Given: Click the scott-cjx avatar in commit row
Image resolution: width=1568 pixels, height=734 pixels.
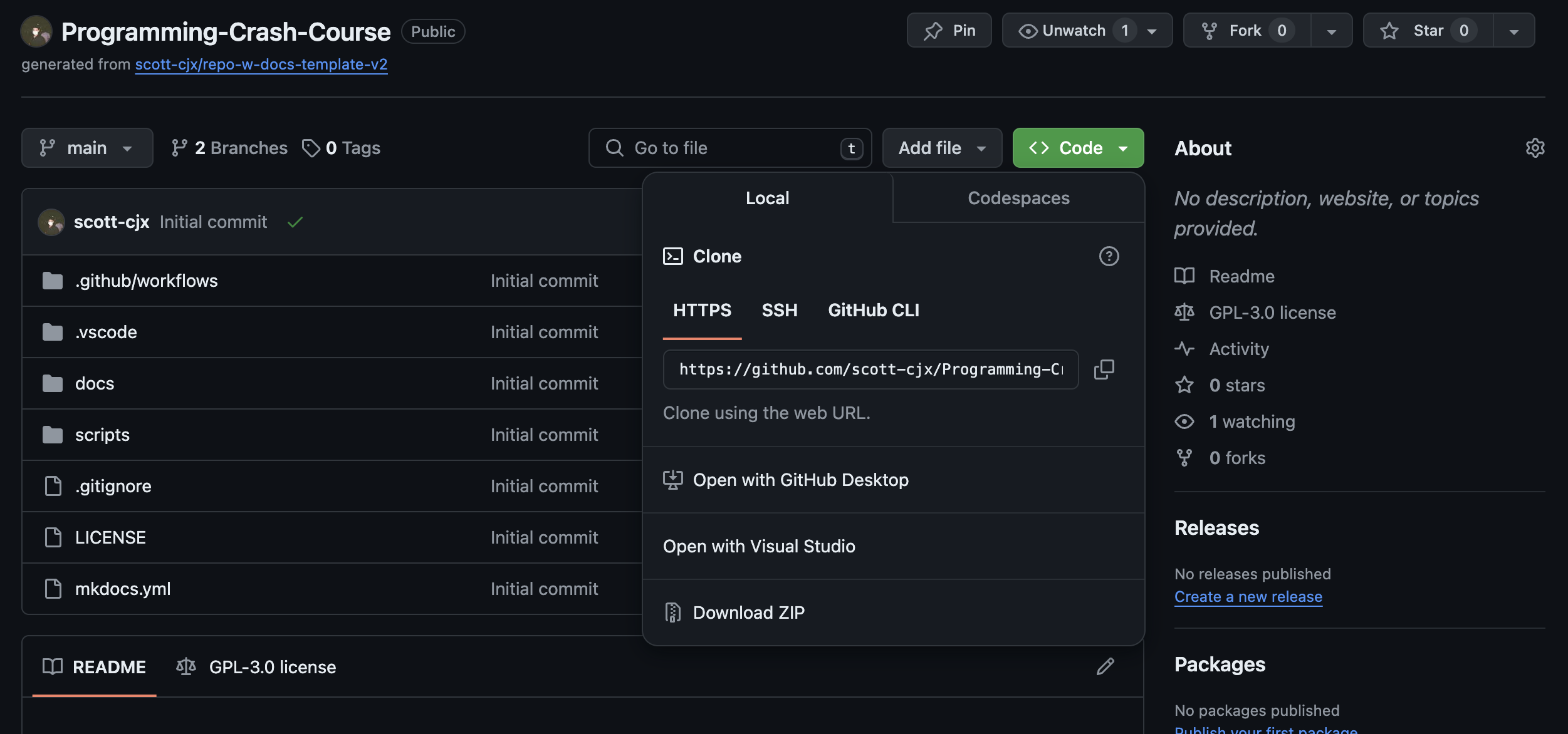Looking at the screenshot, I should click(x=52, y=221).
